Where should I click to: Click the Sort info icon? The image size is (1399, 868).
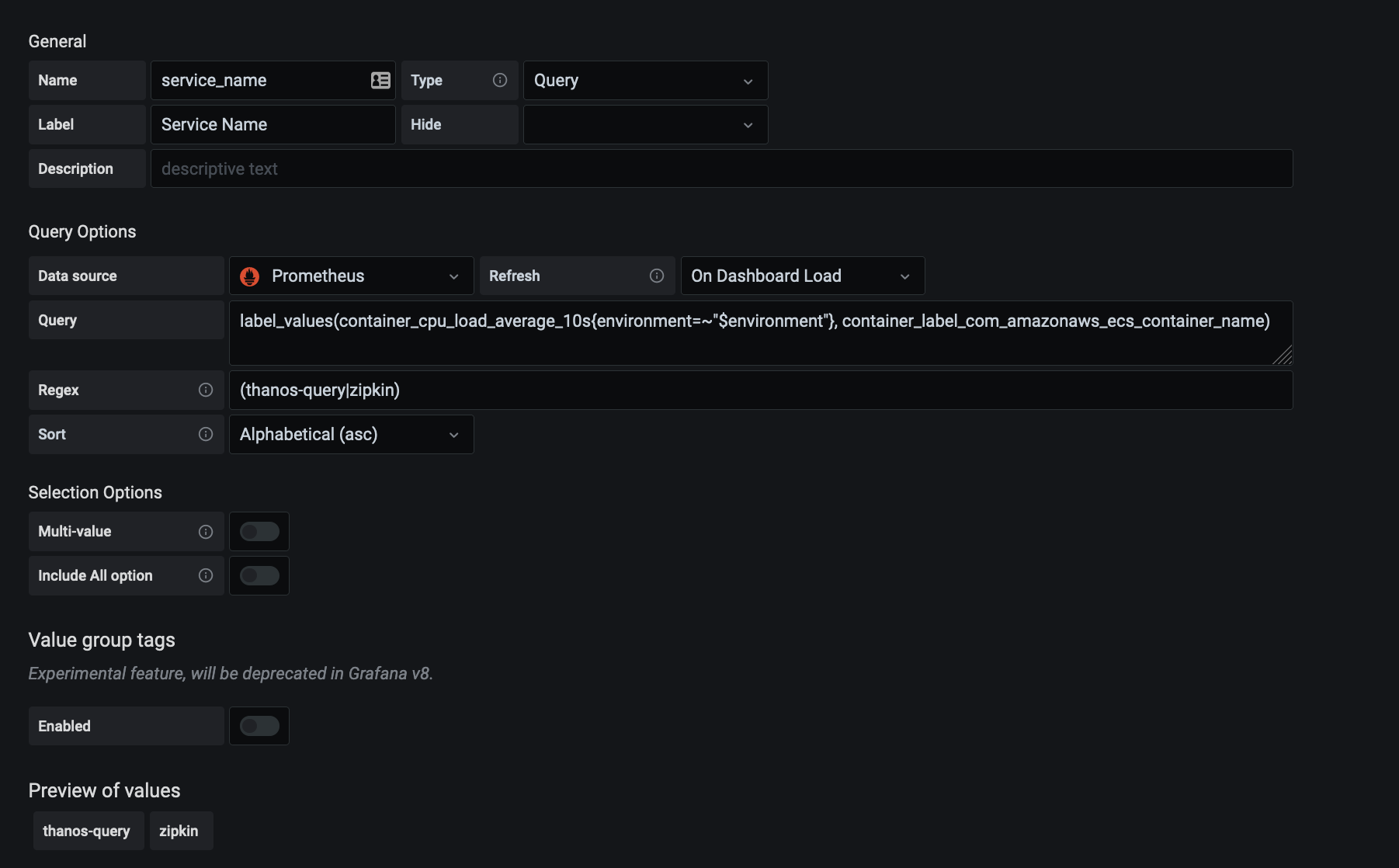pyautogui.click(x=206, y=434)
